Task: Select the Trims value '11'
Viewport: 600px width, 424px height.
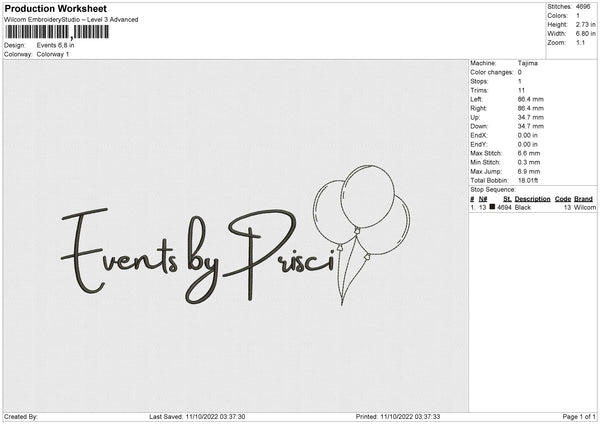Action: tap(521, 90)
